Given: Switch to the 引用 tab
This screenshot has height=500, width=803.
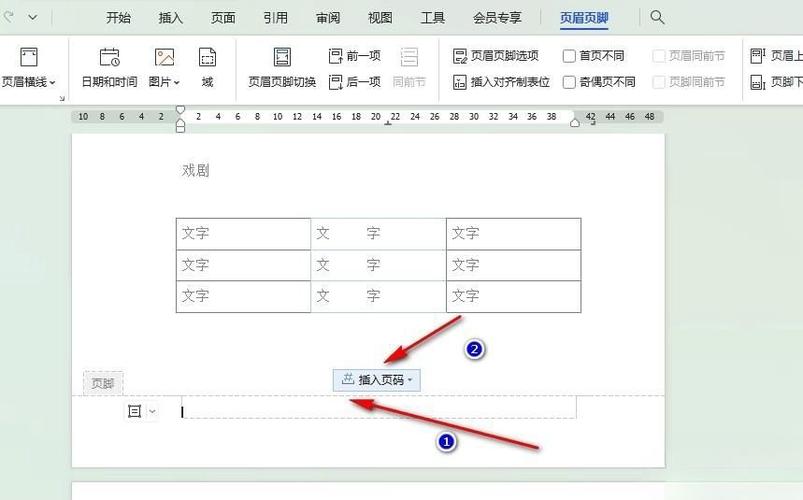Looking at the screenshot, I should [276, 18].
